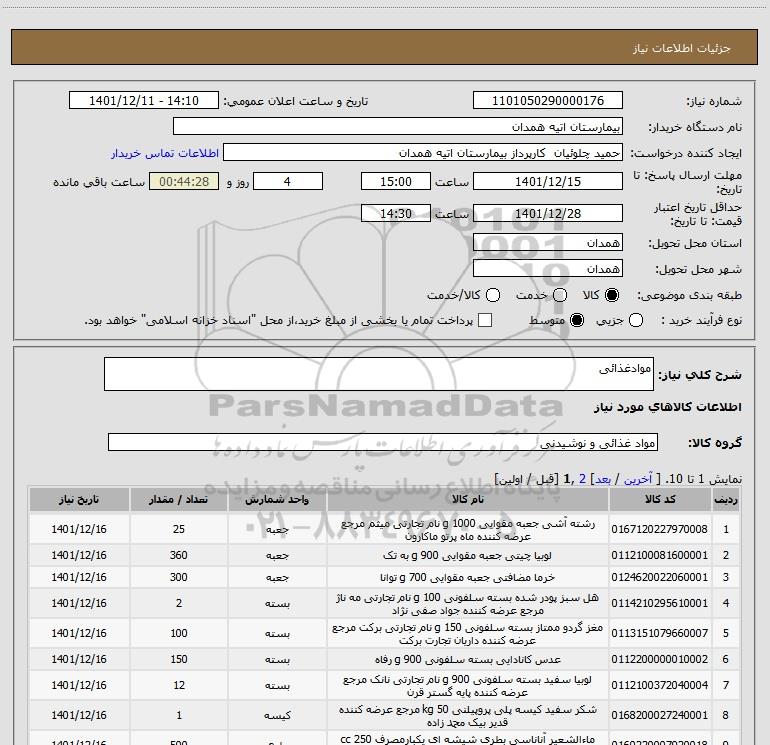Click the شهر محل تحویل field همدان

tap(548, 268)
